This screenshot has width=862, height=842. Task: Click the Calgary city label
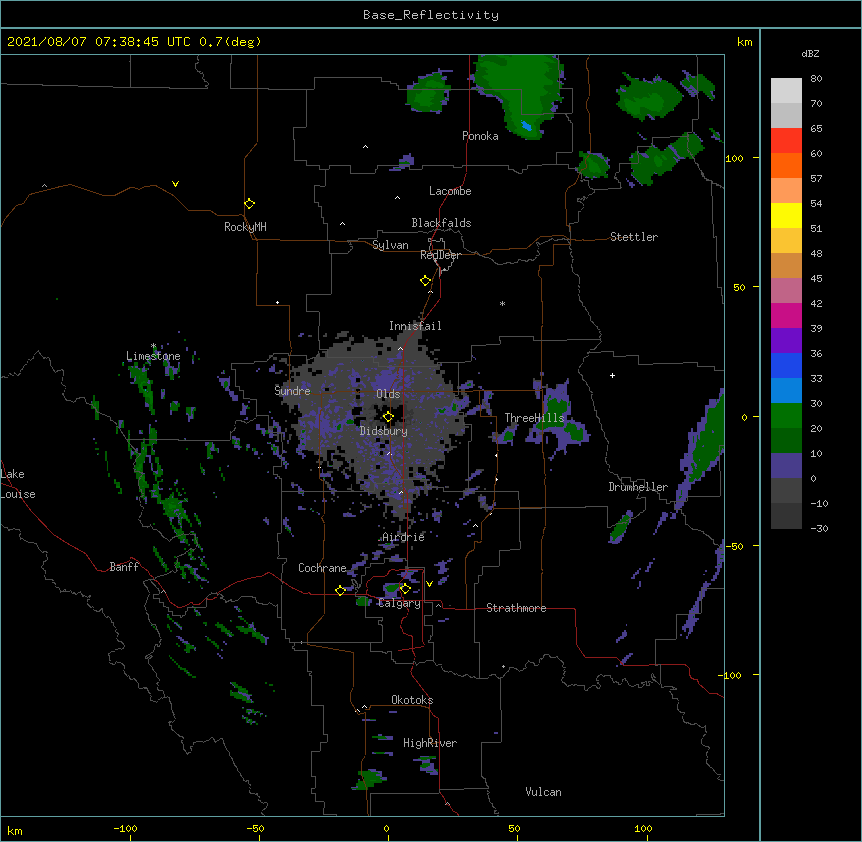point(400,603)
